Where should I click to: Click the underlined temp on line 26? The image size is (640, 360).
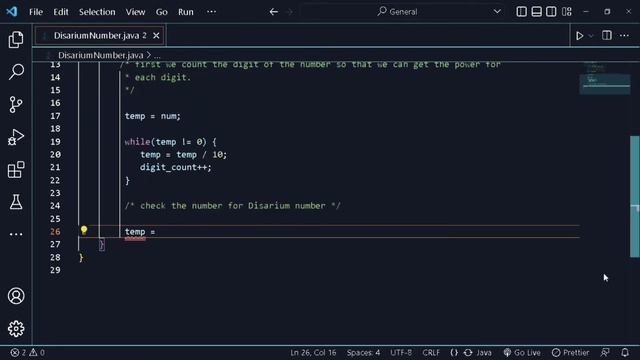pyautogui.click(x=135, y=232)
